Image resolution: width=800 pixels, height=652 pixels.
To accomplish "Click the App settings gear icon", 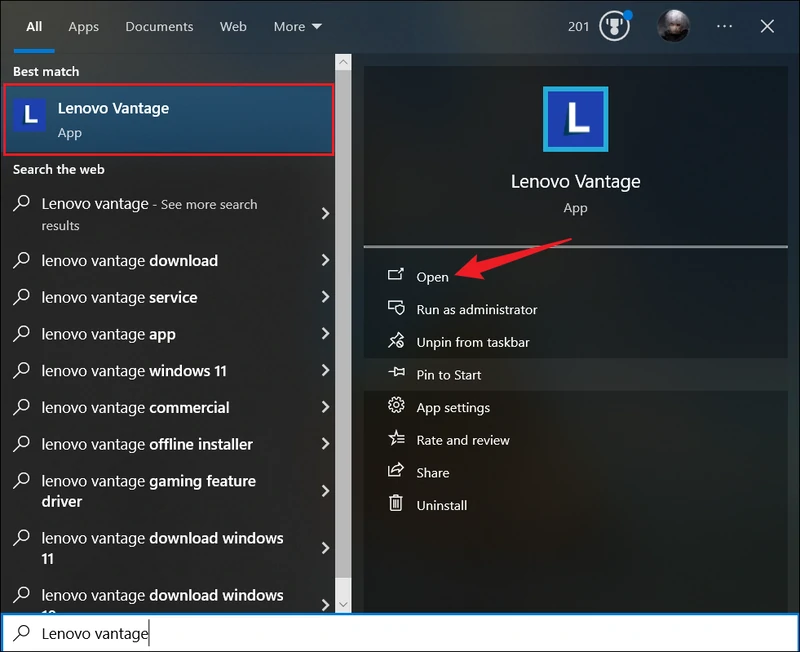I will pos(396,406).
